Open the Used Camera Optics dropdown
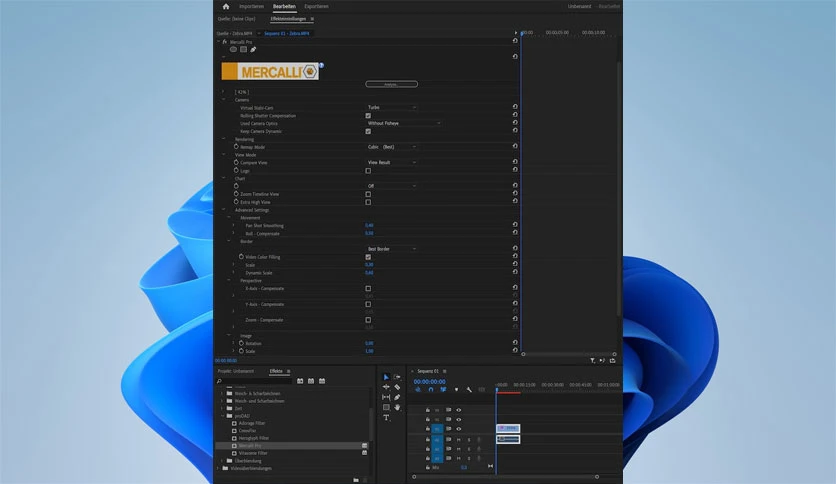 coord(404,123)
